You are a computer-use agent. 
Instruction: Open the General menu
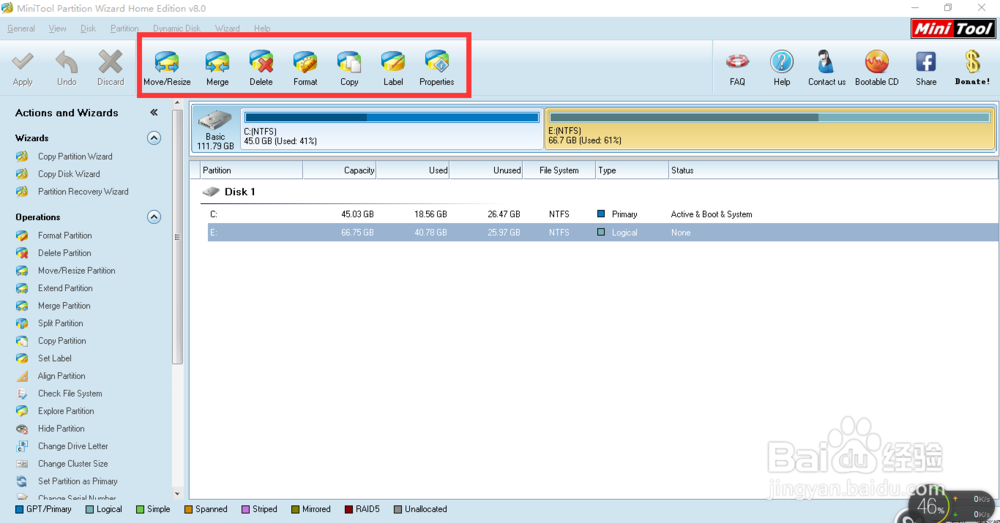click(21, 29)
